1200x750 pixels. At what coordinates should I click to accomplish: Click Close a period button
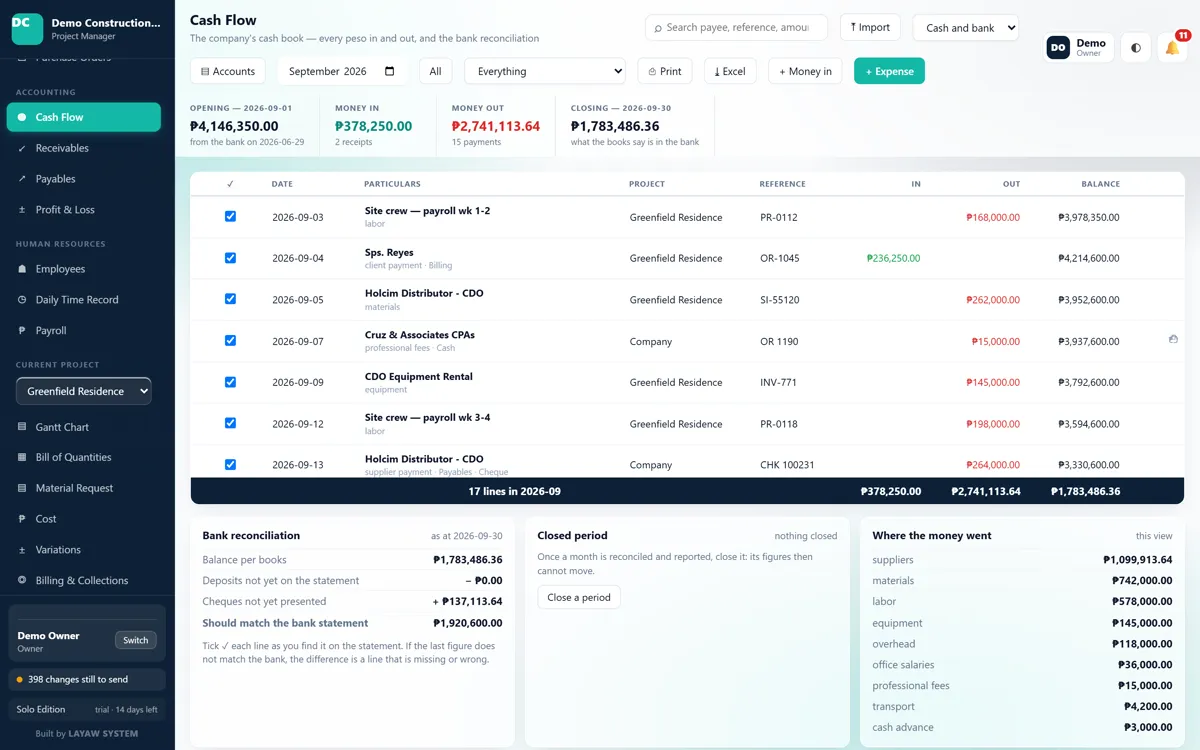pos(579,597)
